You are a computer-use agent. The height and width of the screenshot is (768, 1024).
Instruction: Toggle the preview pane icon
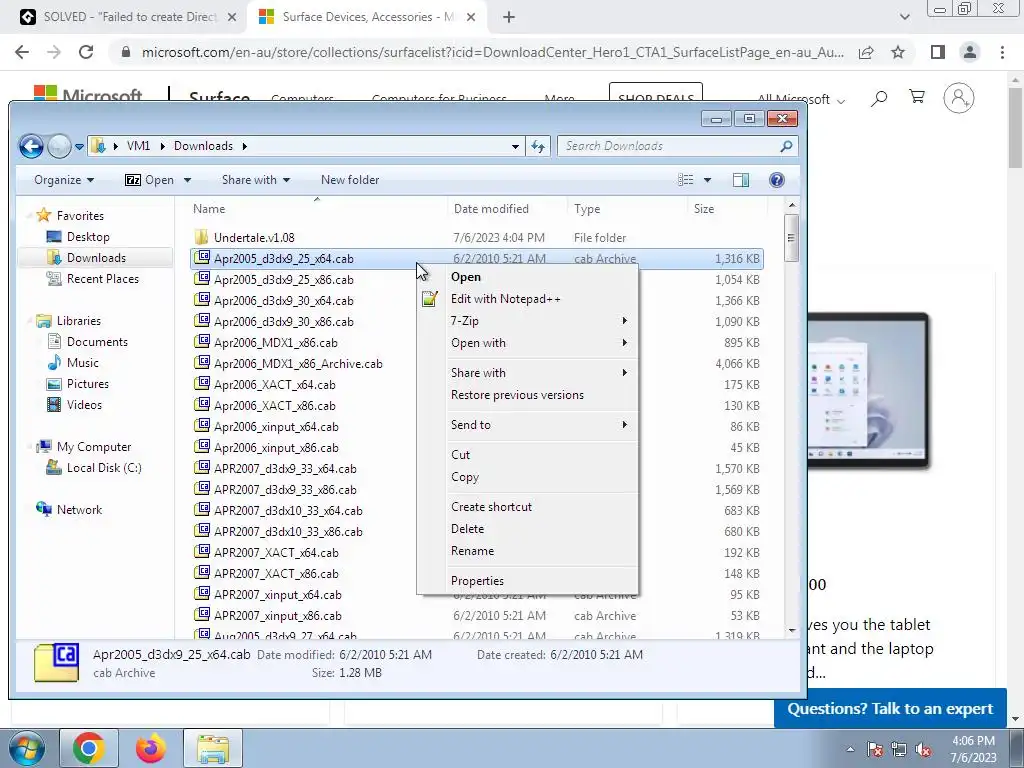[741, 180]
